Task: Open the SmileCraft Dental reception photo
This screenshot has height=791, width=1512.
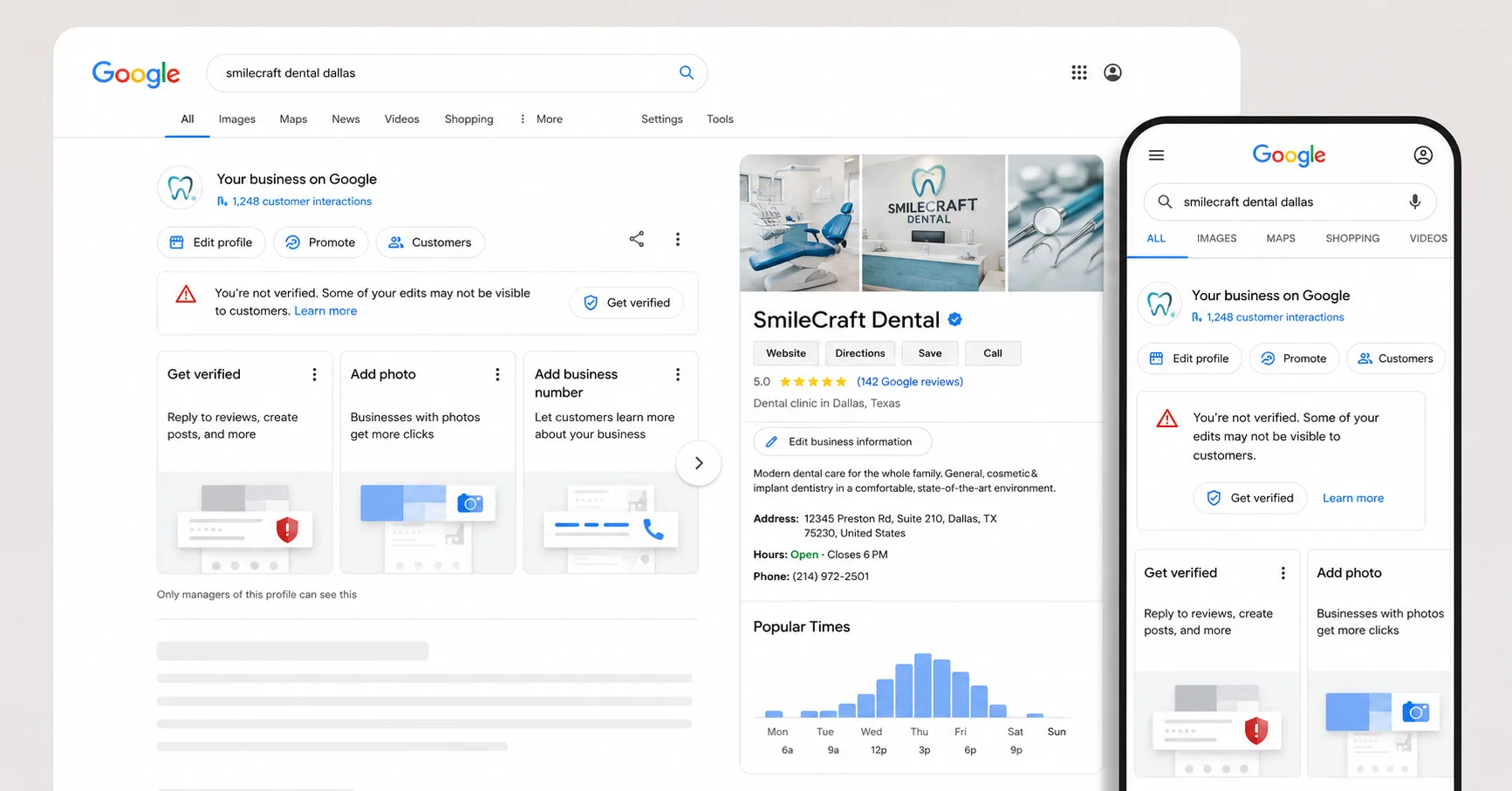Action: click(933, 223)
